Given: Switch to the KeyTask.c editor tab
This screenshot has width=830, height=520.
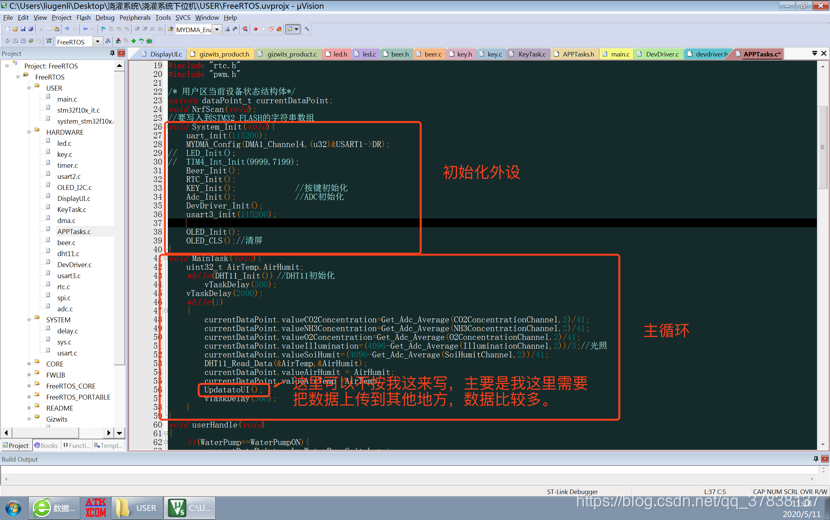Looking at the screenshot, I should [x=528, y=54].
